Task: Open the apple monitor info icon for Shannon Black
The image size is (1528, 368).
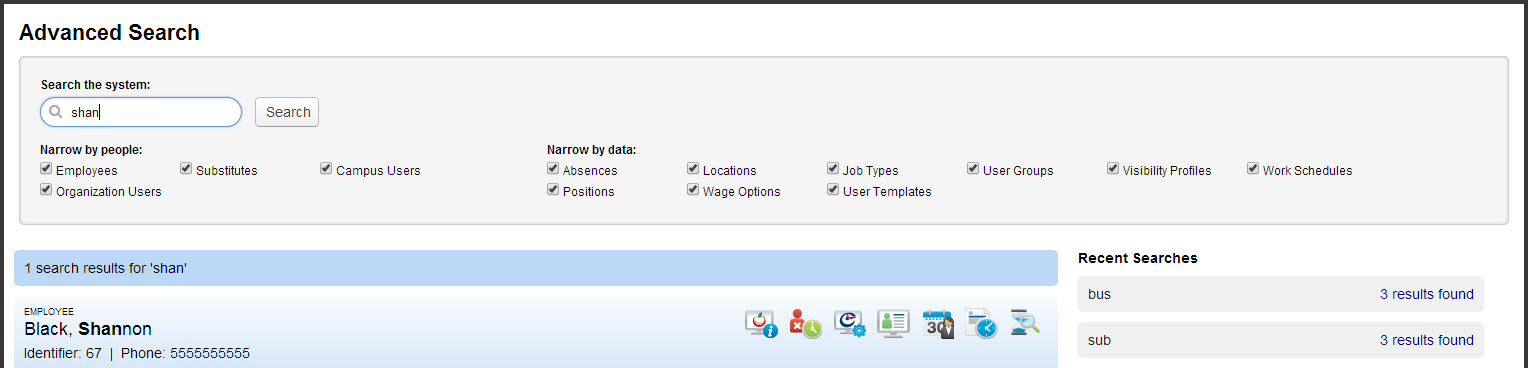Action: [x=761, y=323]
